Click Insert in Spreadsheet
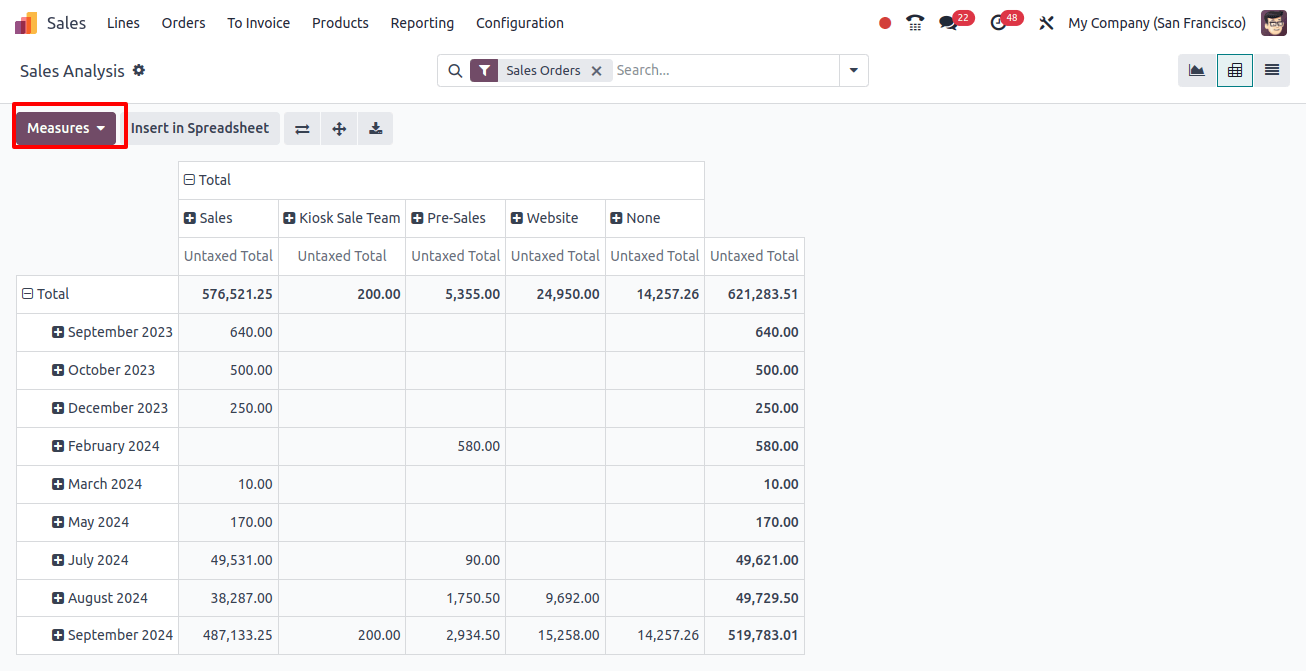Screen dimensions: 1306x672 [200, 128]
